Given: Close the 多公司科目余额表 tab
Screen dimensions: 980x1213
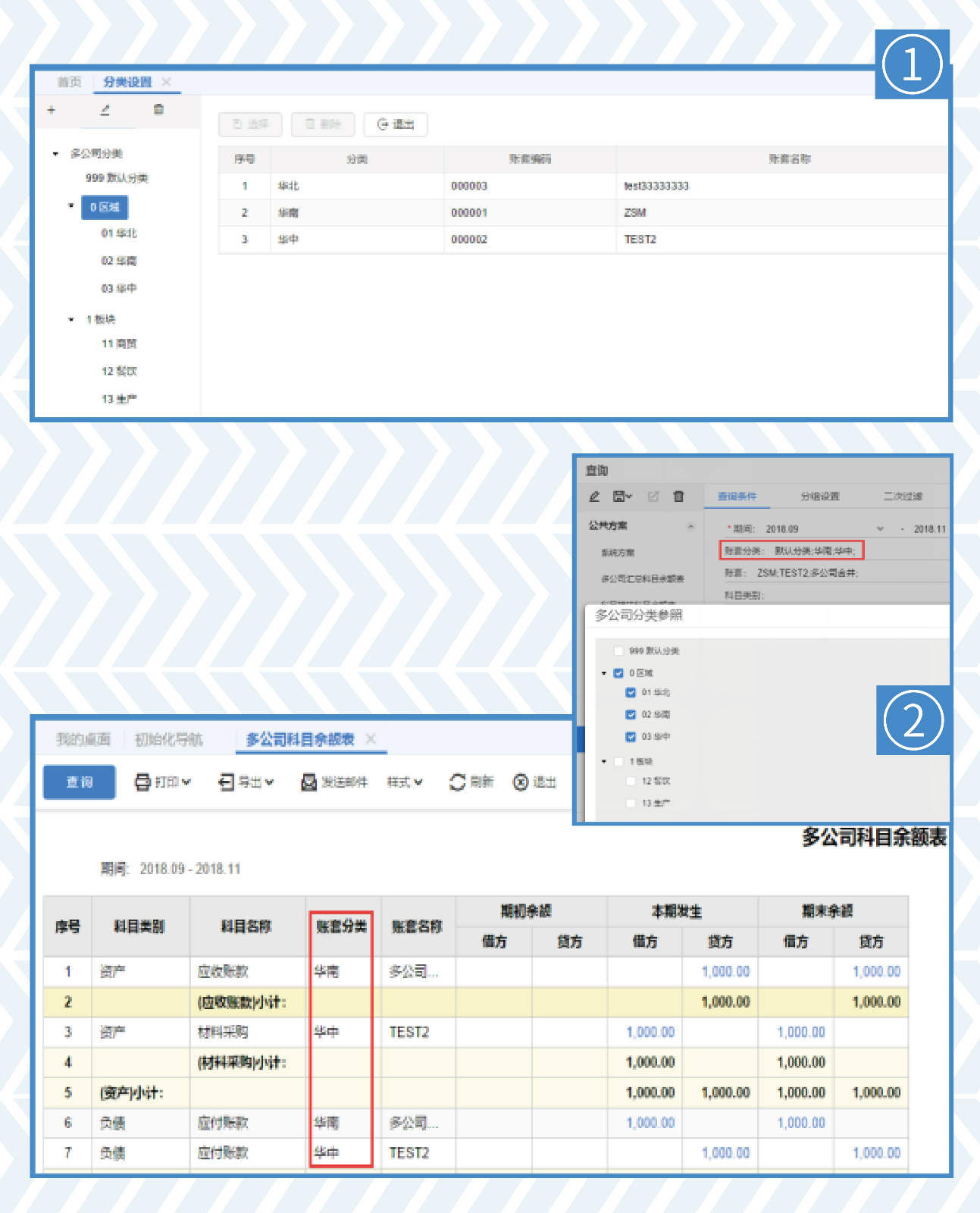Looking at the screenshot, I should click(371, 738).
